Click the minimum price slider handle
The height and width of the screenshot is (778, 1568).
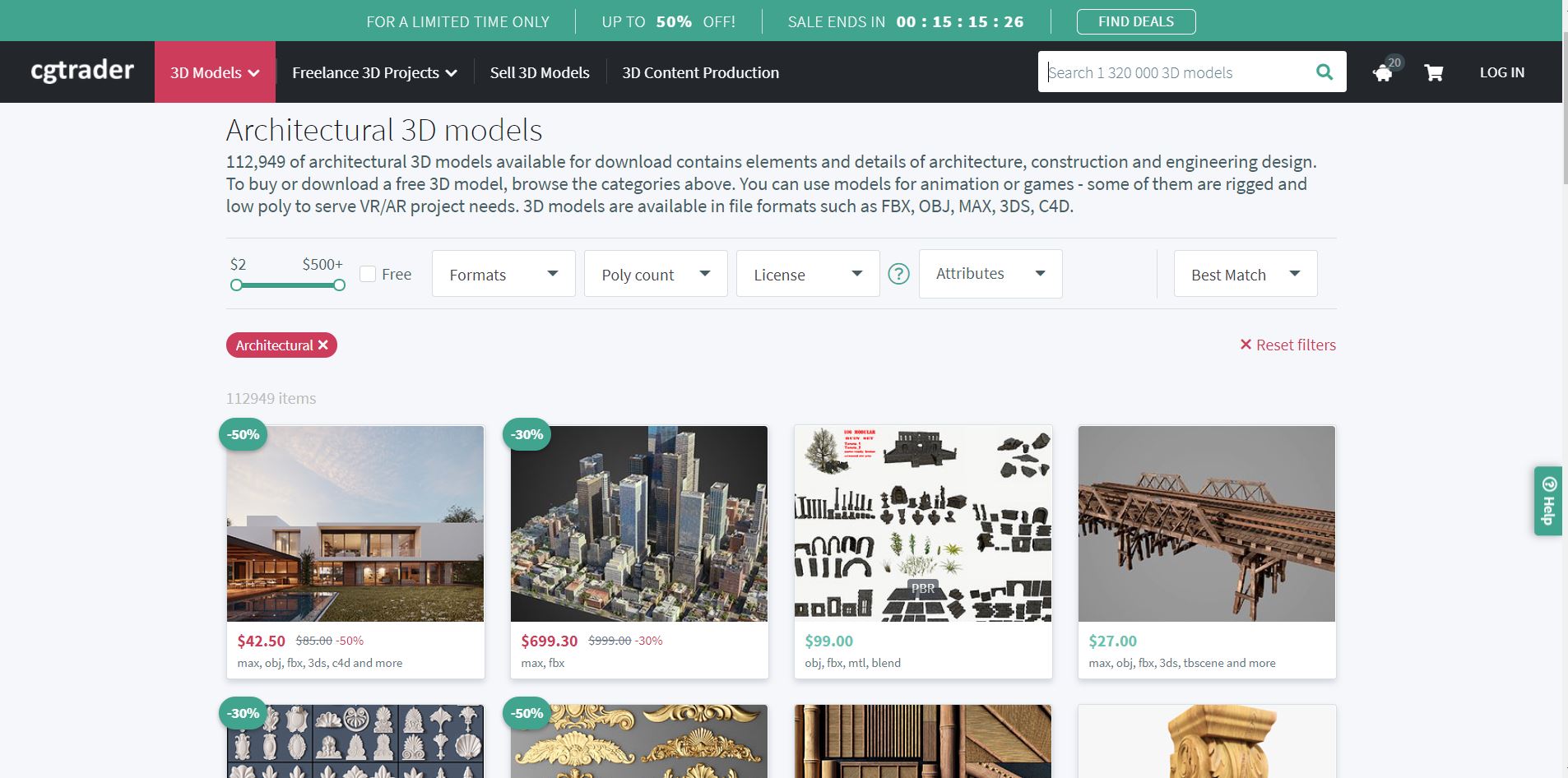(x=237, y=285)
